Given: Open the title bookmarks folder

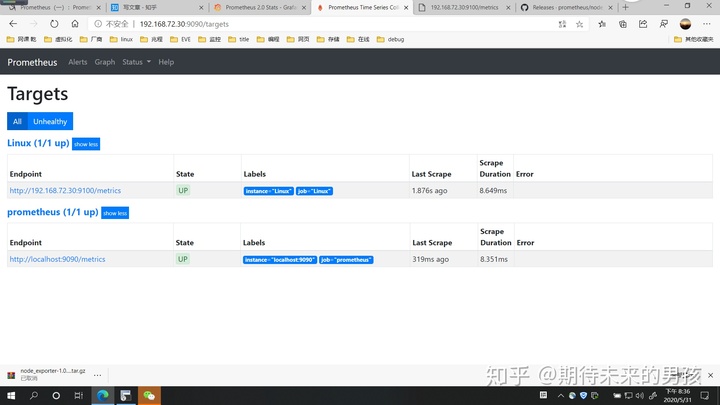Looking at the screenshot, I should (239, 39).
